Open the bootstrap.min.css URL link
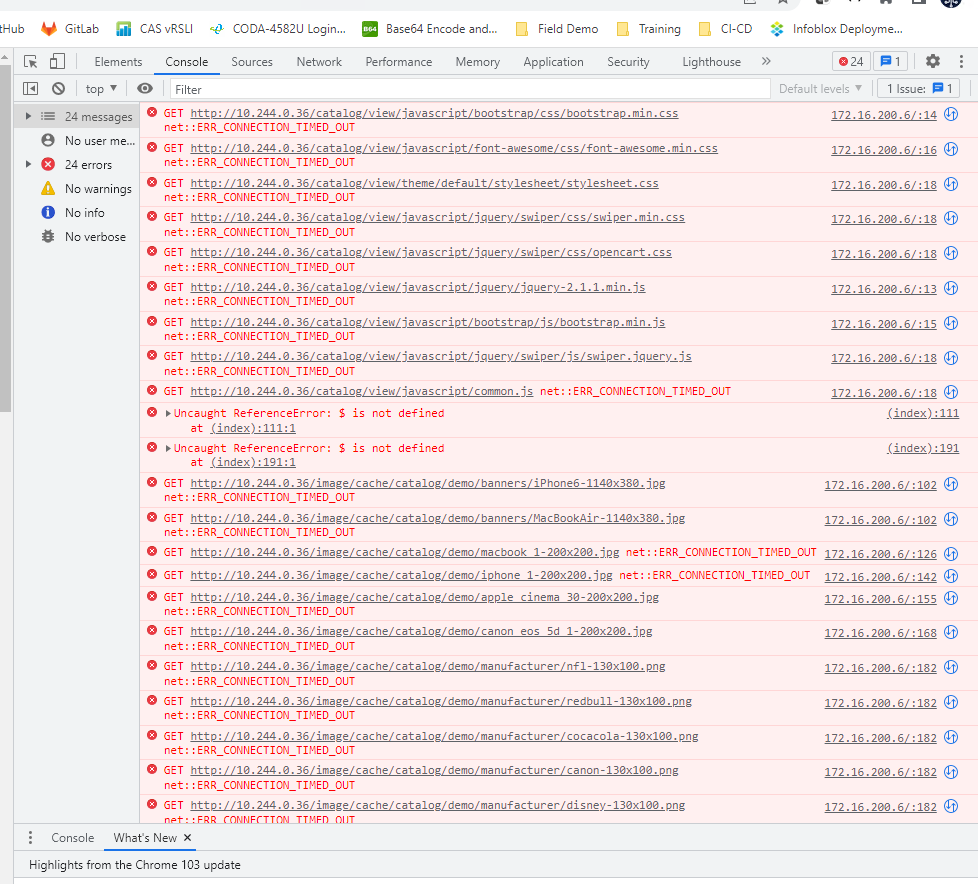This screenshot has width=978, height=884. pyautogui.click(x=434, y=113)
